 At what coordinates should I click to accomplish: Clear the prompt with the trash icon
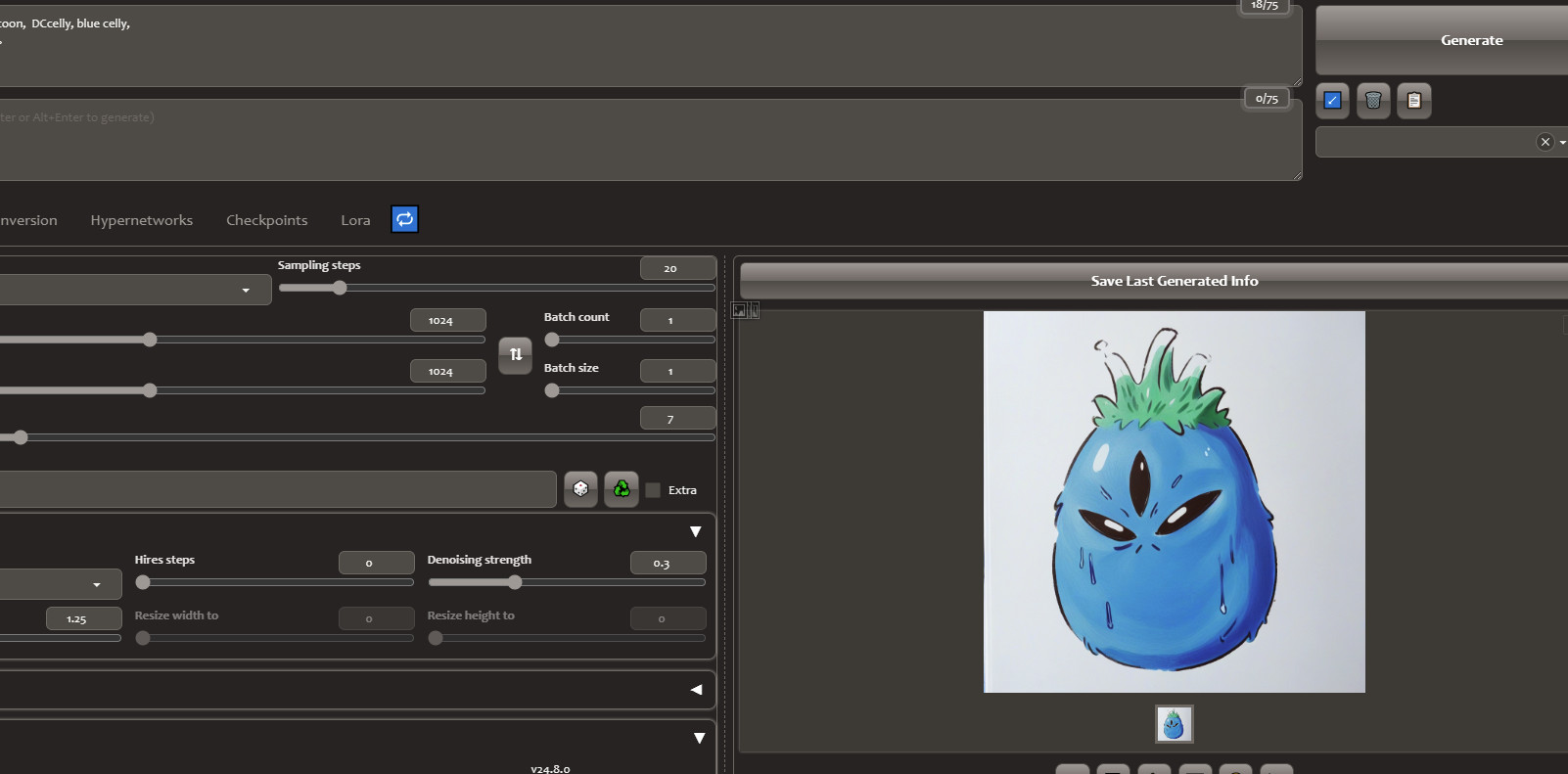pos(1373,100)
